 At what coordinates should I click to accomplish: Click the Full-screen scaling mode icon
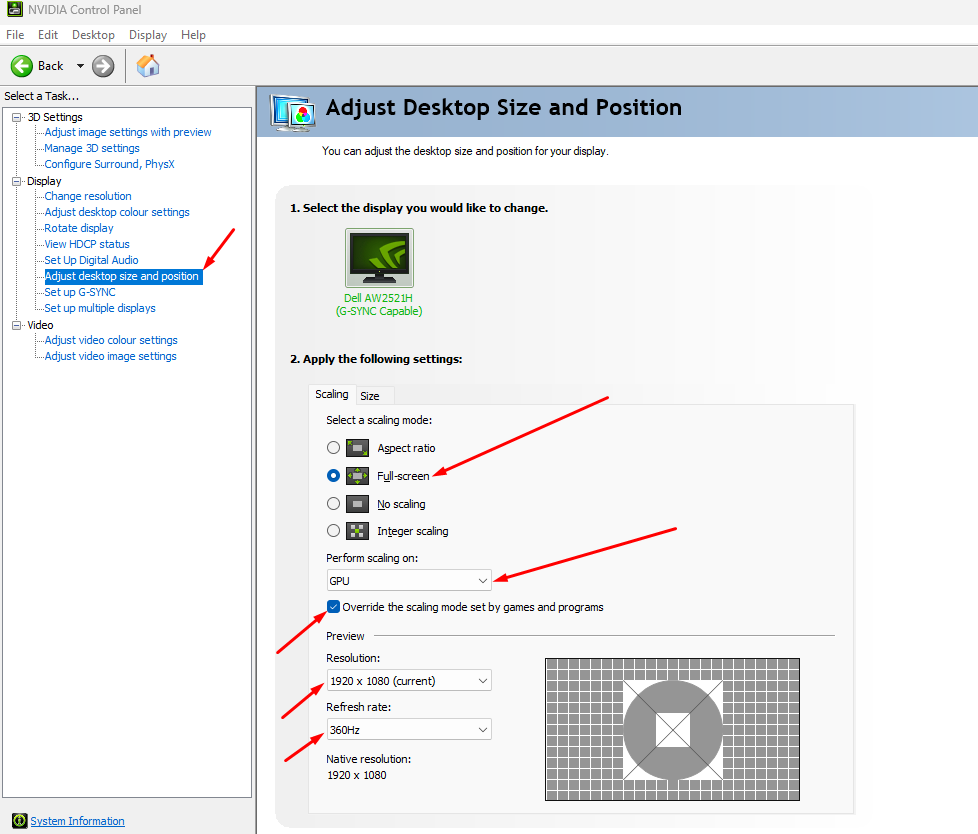(x=357, y=476)
